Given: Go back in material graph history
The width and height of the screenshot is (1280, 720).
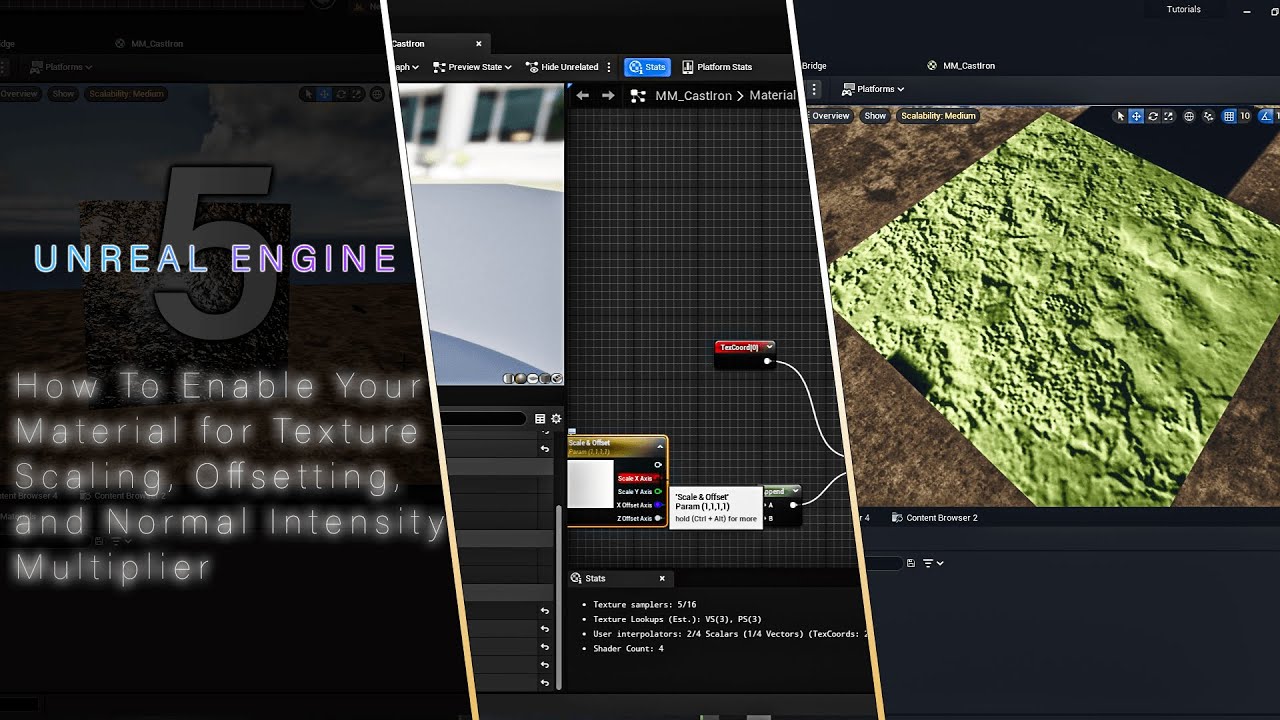Looking at the screenshot, I should (x=582, y=95).
